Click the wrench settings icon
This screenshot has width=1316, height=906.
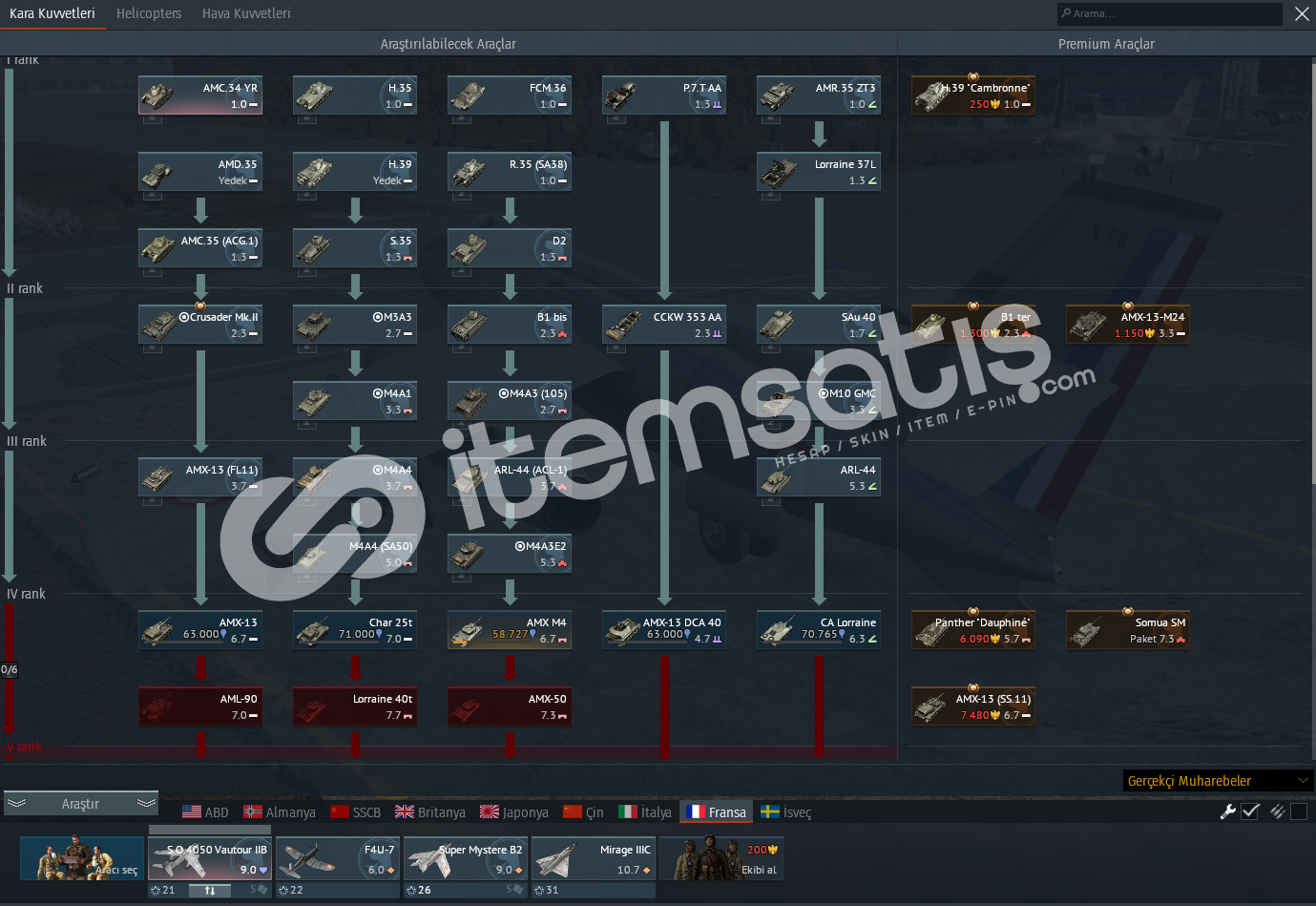coord(1228,811)
